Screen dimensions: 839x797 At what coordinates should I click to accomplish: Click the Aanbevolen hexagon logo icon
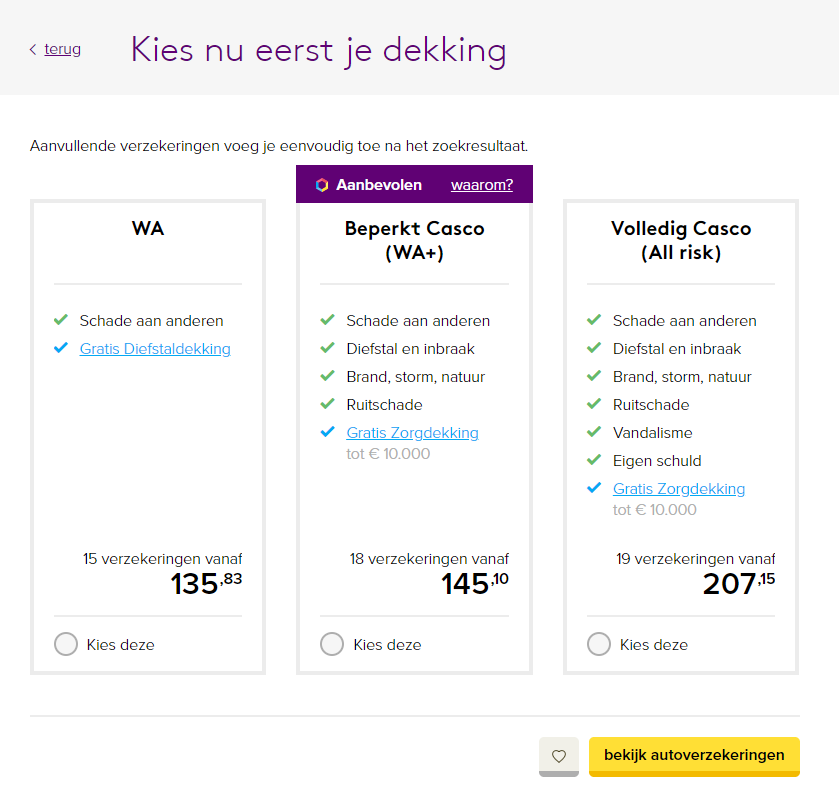pyautogui.click(x=322, y=185)
